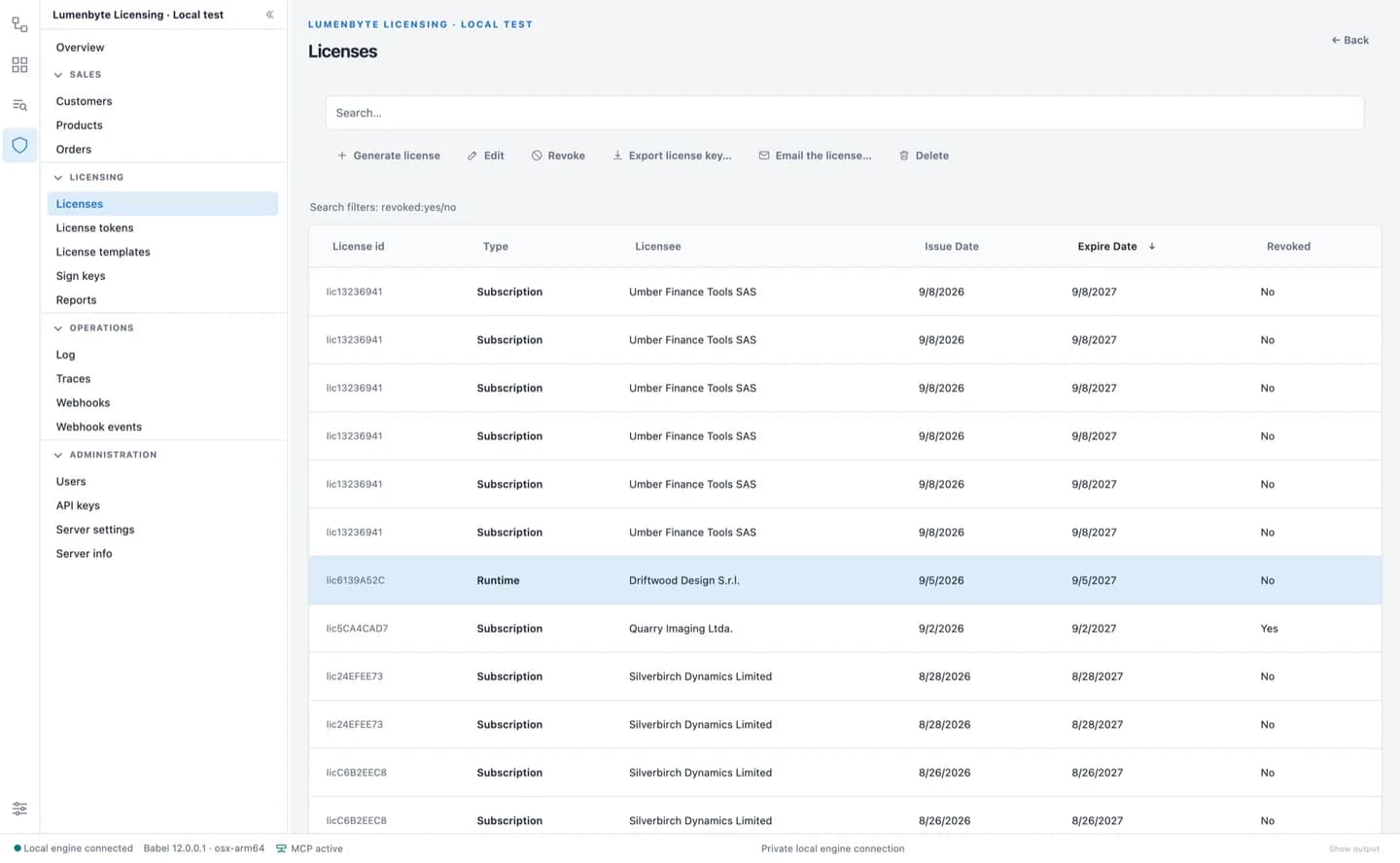Viewport: 1400px width, 863px height.
Task: Open the query search icon in left rail
Action: pyautogui.click(x=19, y=105)
